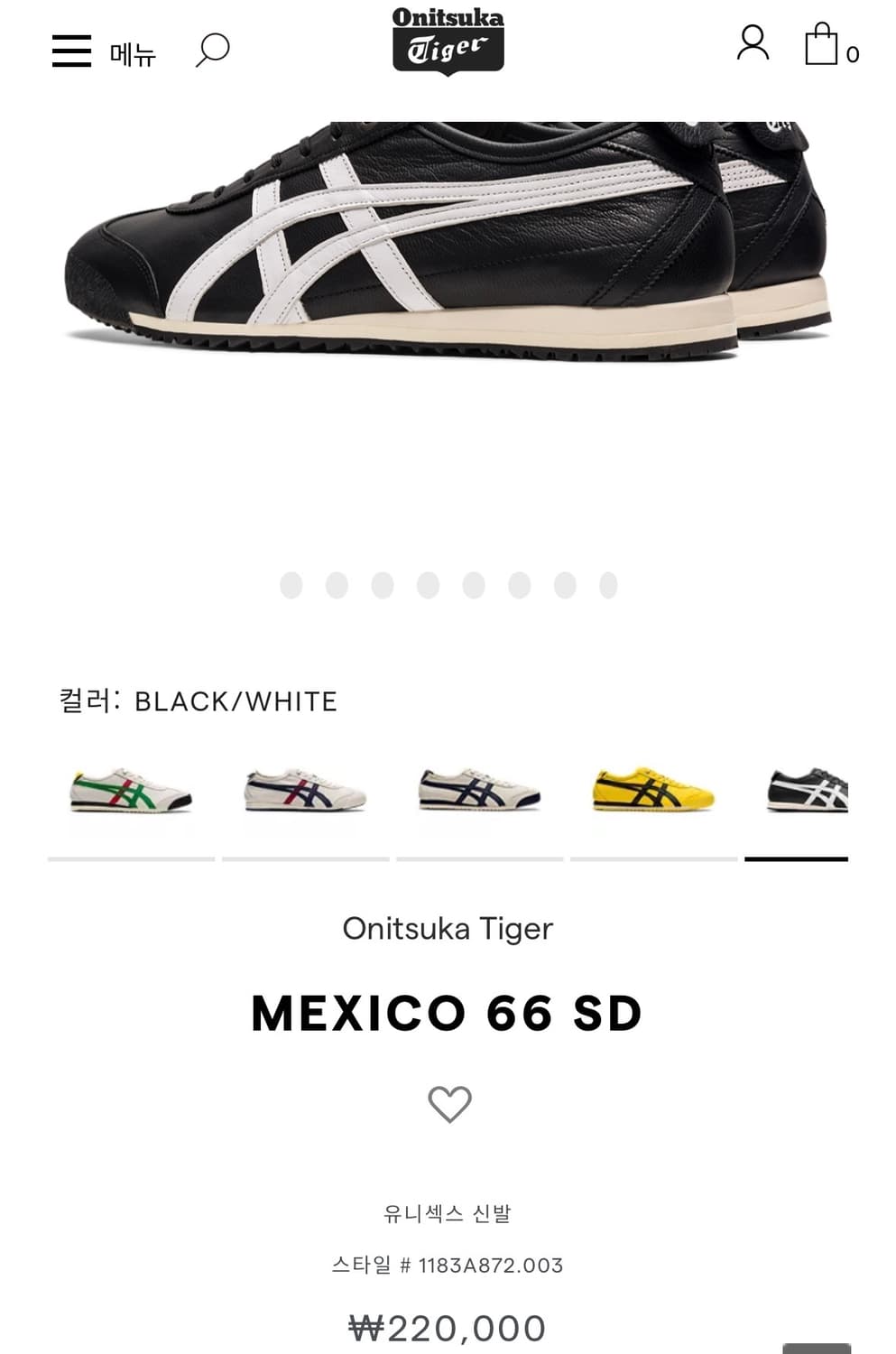This screenshot has width=896, height=1354.
Task: Click the main black shoe product image
Action: click(x=448, y=241)
